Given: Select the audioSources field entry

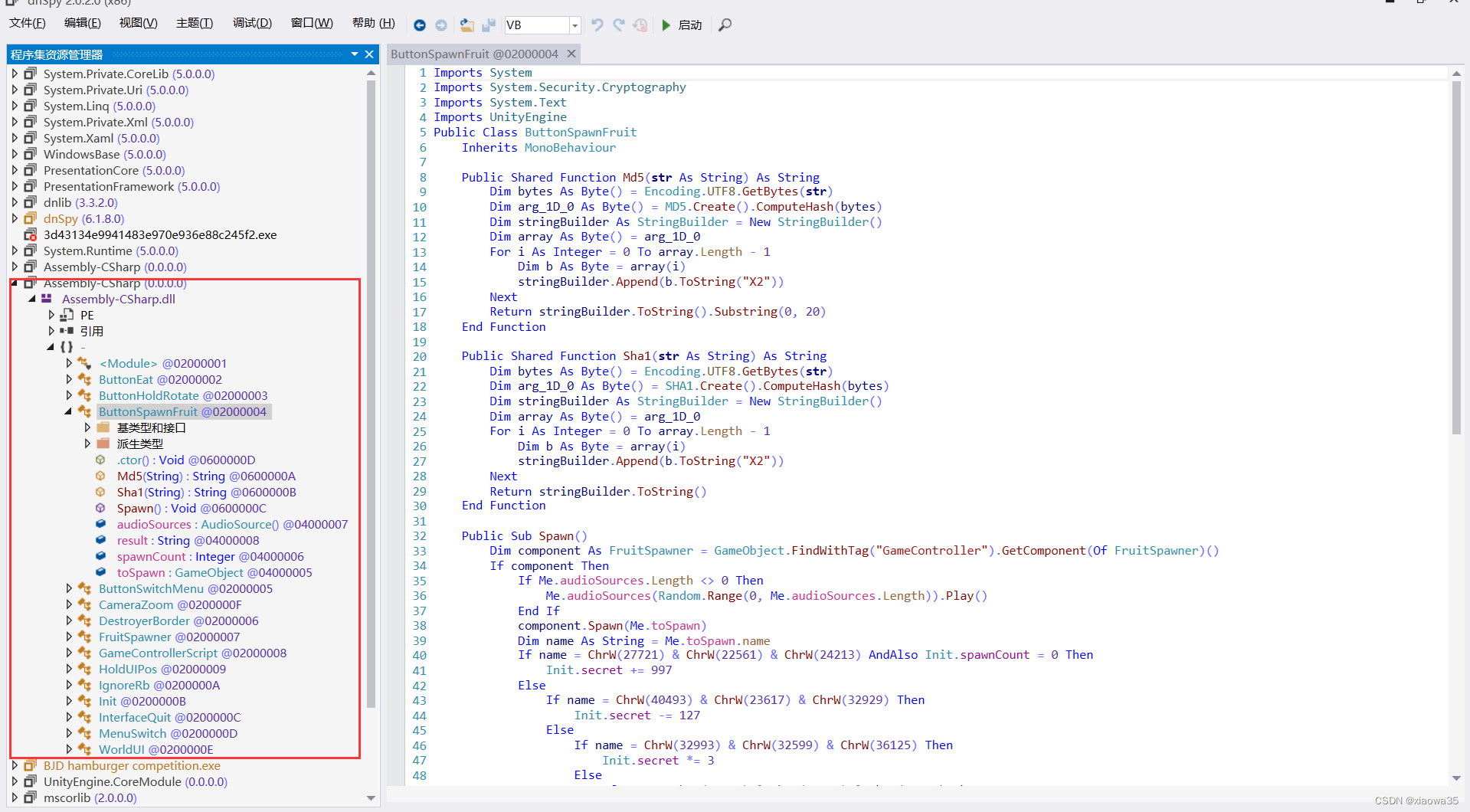Looking at the screenshot, I should coord(232,524).
